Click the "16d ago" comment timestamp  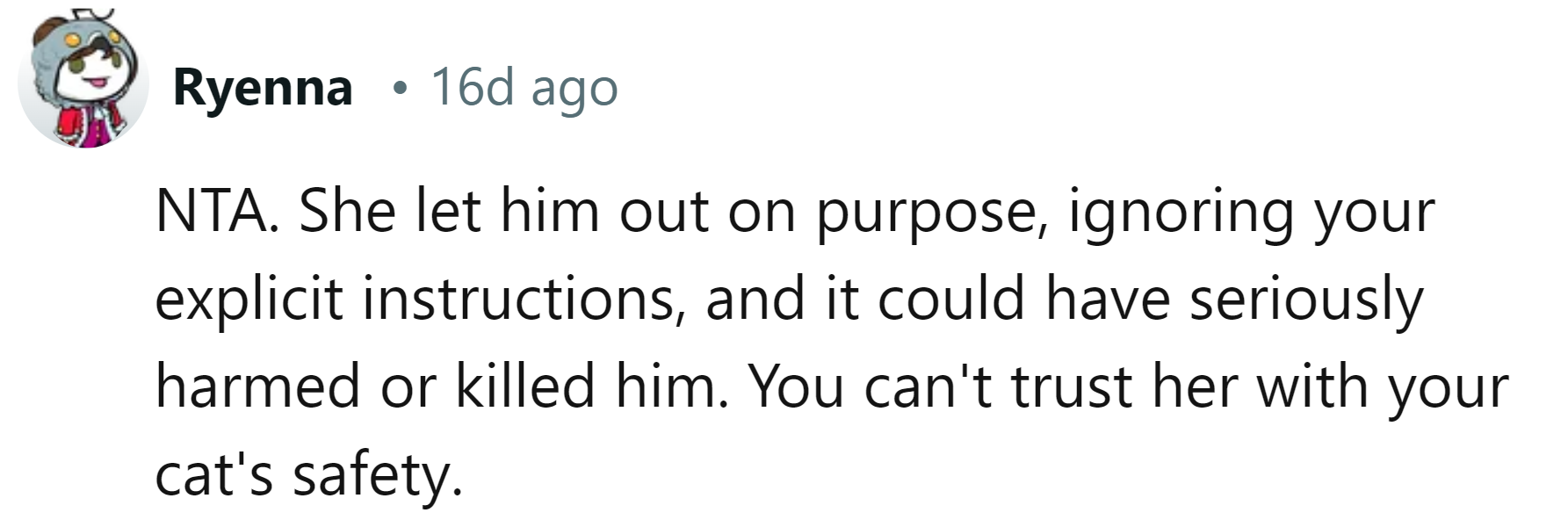coord(524,88)
